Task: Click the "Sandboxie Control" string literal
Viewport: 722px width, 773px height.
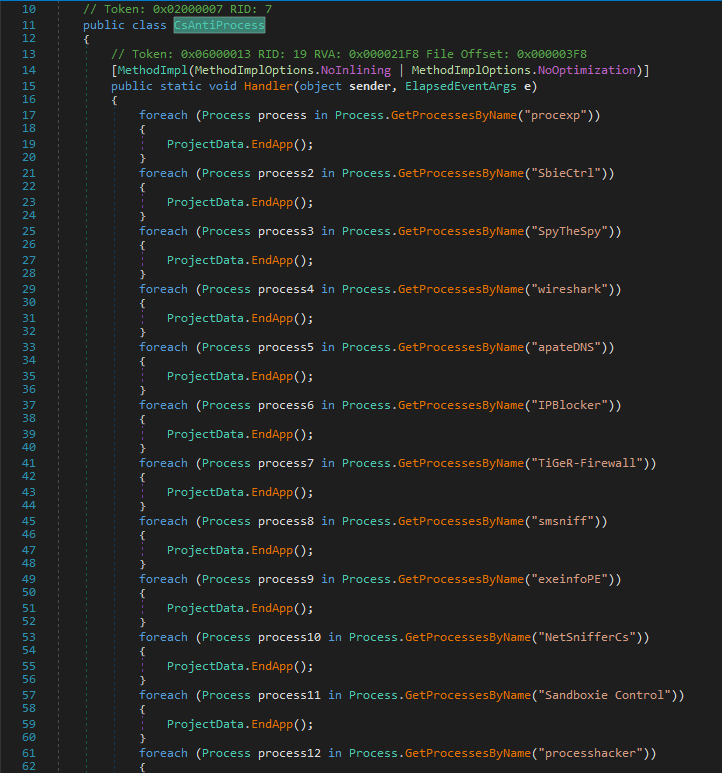Action: 607,695
